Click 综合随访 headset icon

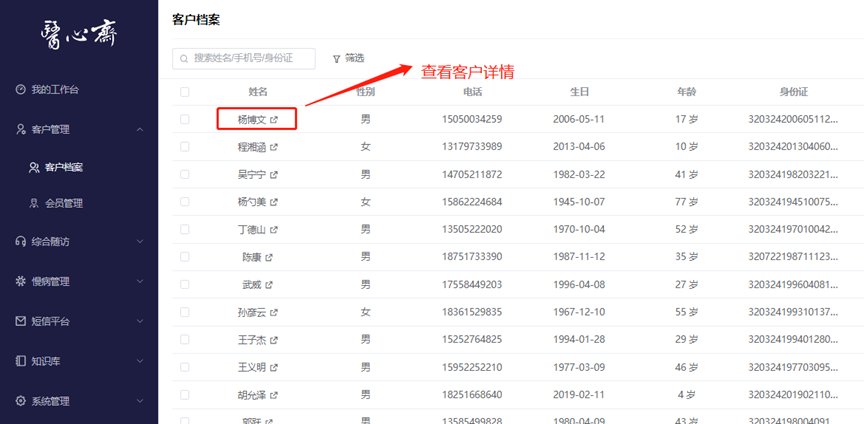pos(21,241)
